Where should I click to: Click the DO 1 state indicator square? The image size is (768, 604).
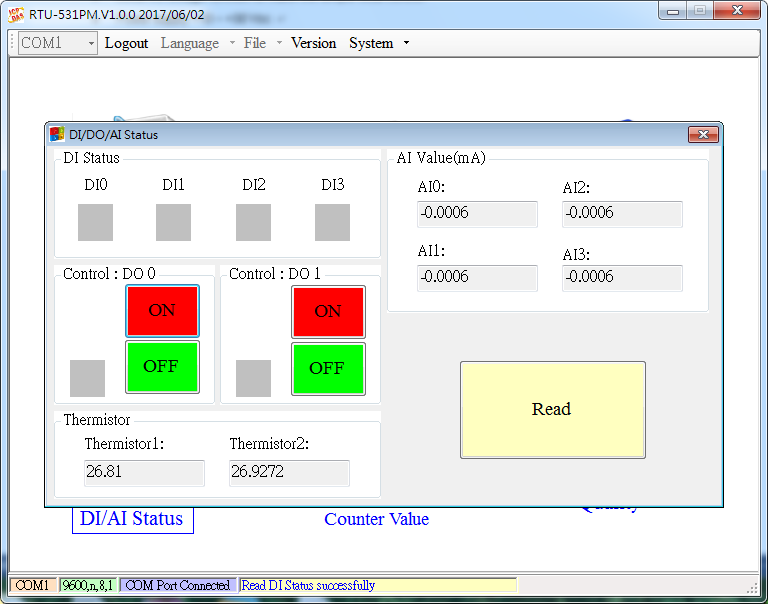(253, 378)
